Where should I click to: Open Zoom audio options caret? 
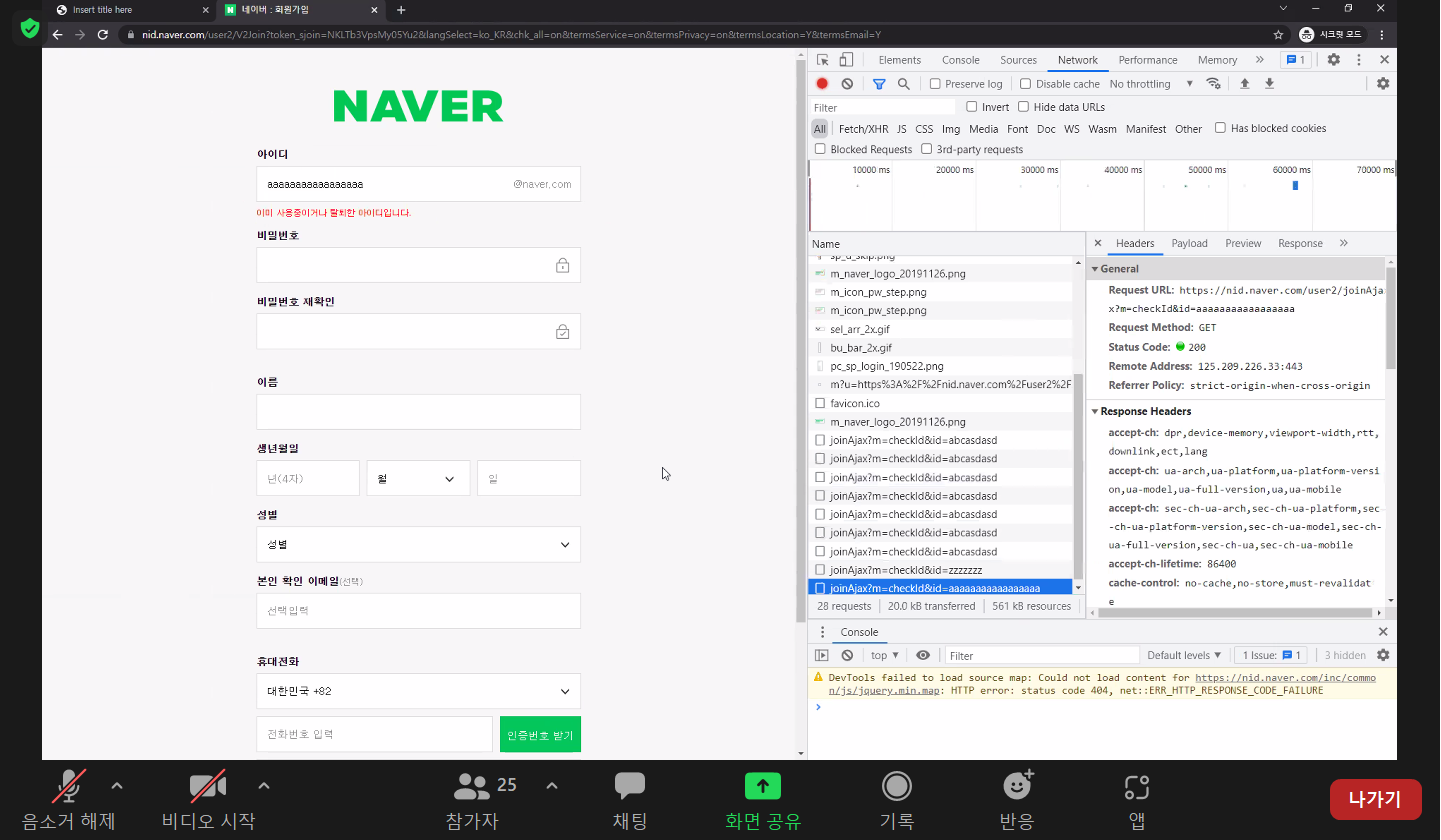pos(117,785)
